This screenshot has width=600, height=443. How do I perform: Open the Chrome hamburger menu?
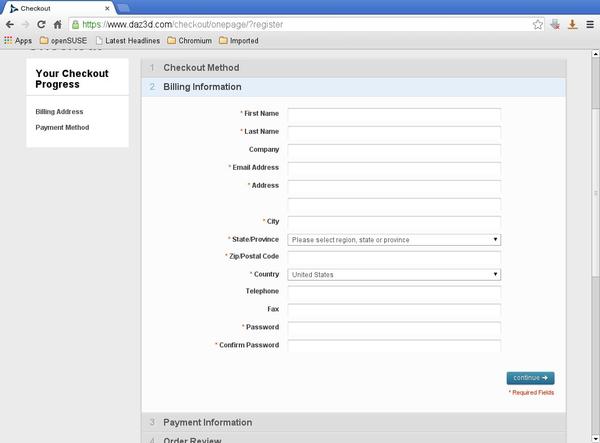589,24
